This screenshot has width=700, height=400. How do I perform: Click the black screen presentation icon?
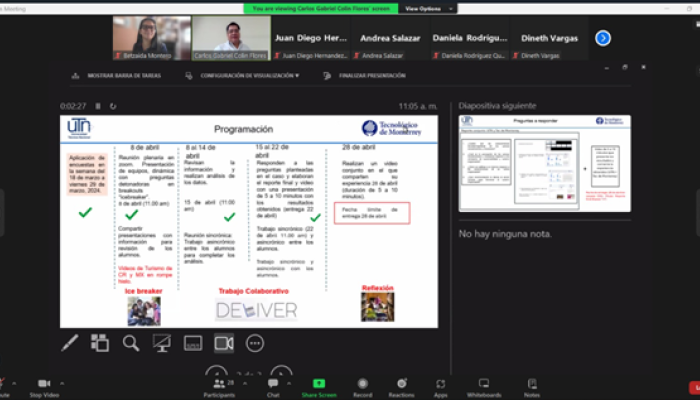point(161,343)
